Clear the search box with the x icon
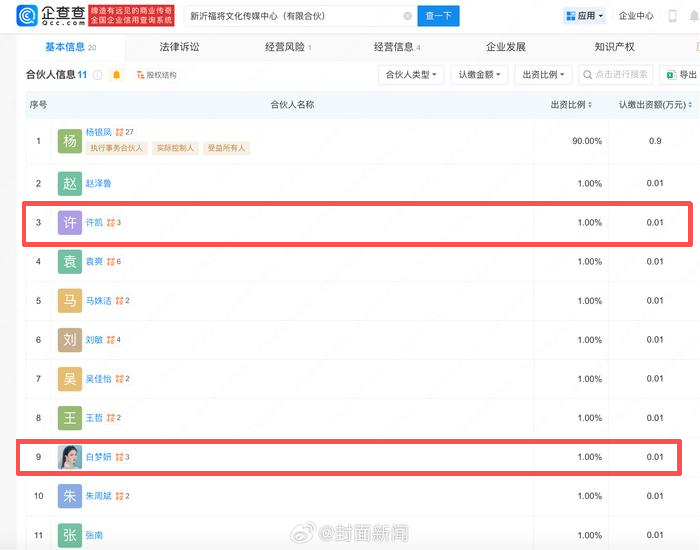 (407, 16)
